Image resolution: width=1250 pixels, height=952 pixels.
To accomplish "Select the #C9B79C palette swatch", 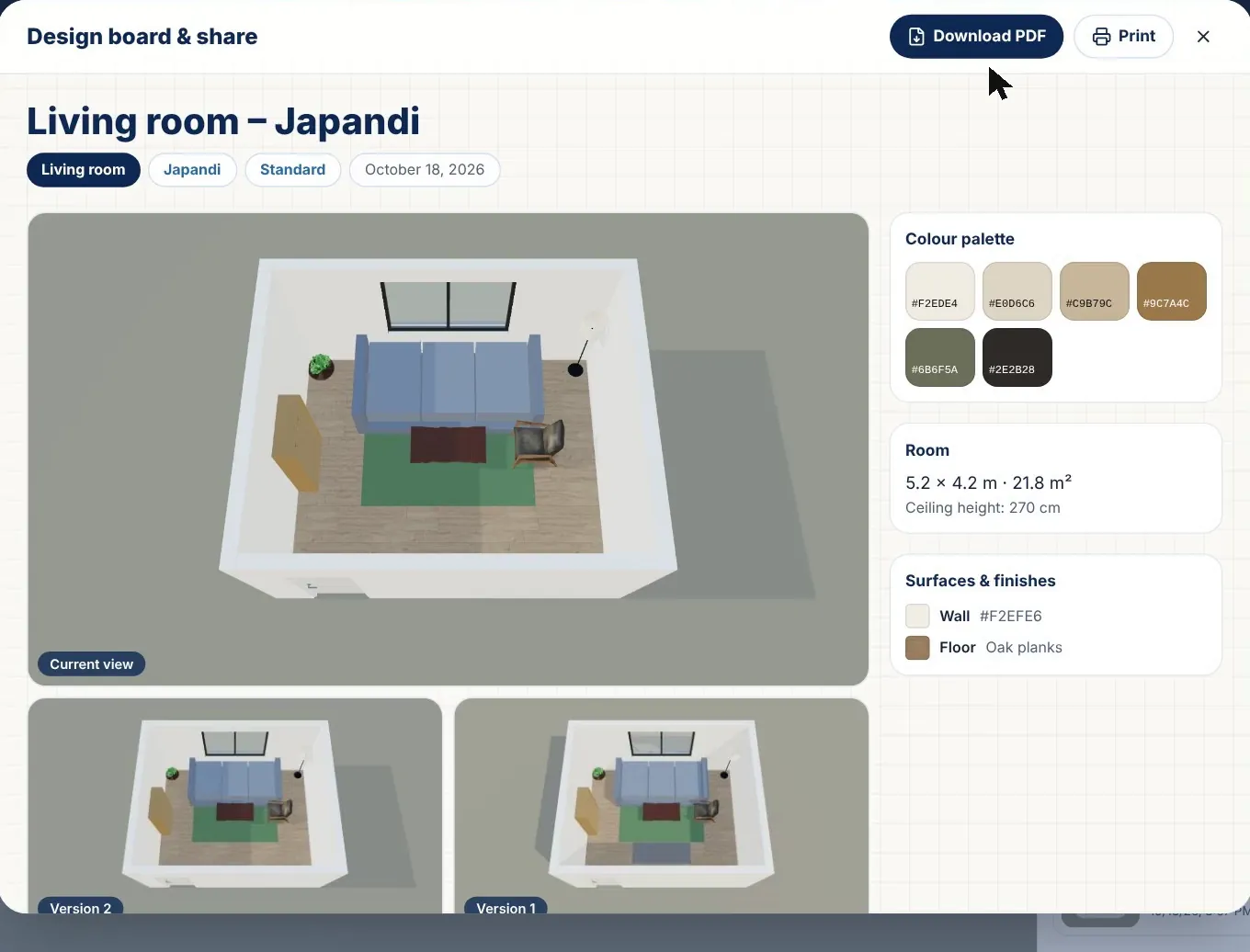I will [1095, 291].
